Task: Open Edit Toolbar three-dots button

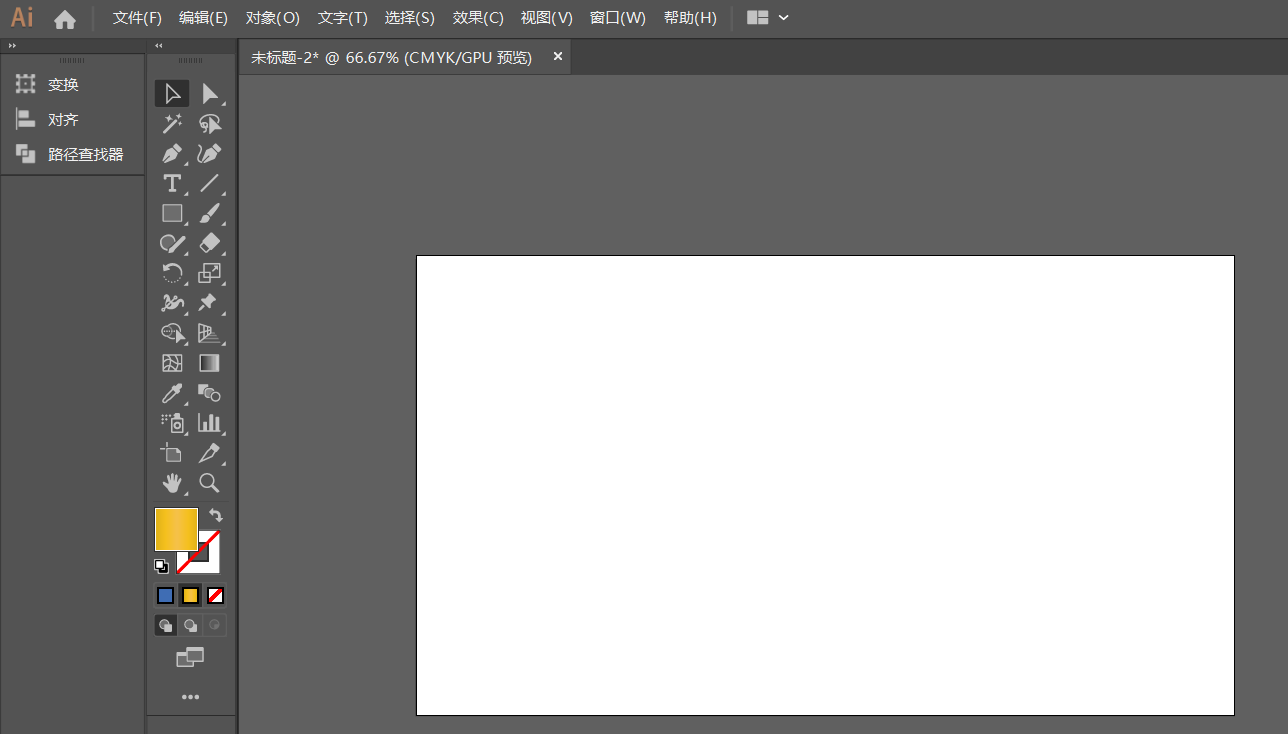Action: (x=190, y=697)
